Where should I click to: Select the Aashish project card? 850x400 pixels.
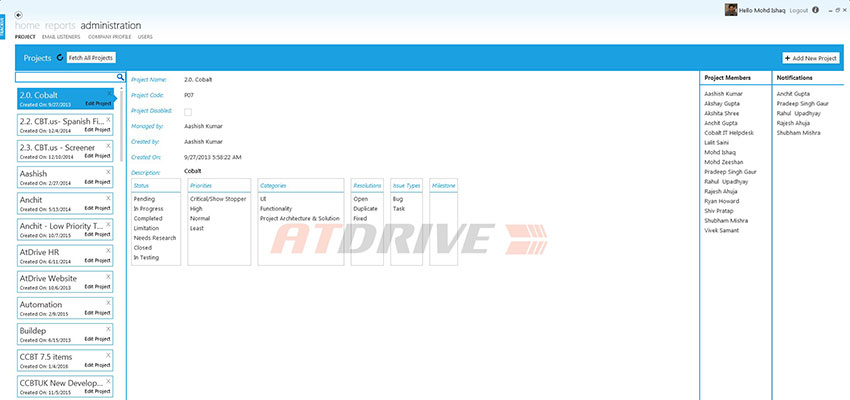click(65, 177)
